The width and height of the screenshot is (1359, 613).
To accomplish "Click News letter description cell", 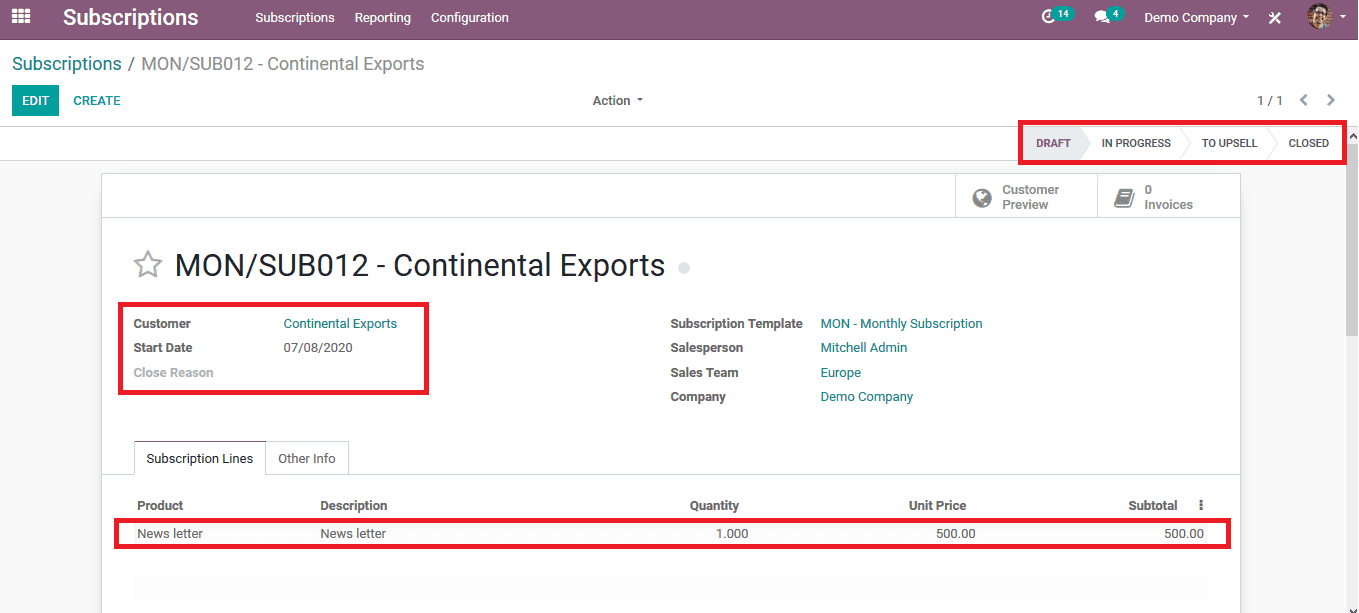I will click(353, 534).
